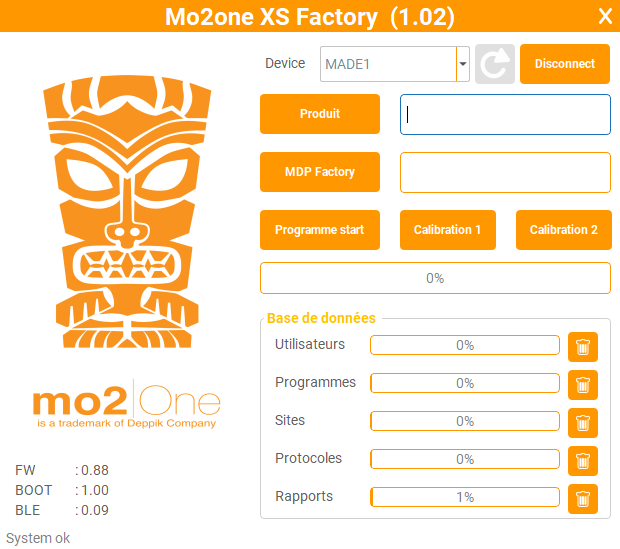Erase Sites database via trash icon
The height and width of the screenshot is (549, 620).
(583, 423)
